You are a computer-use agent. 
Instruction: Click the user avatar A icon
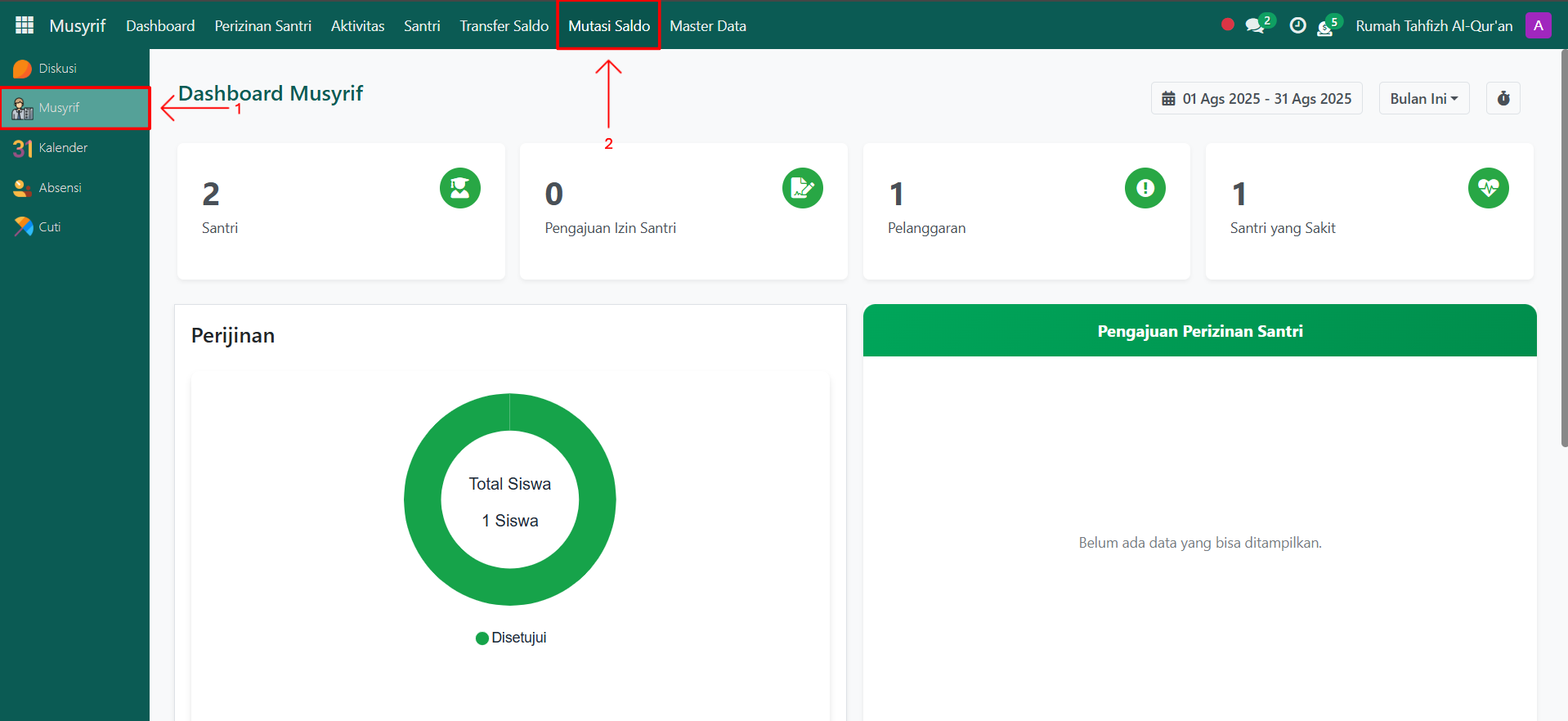[x=1538, y=25]
